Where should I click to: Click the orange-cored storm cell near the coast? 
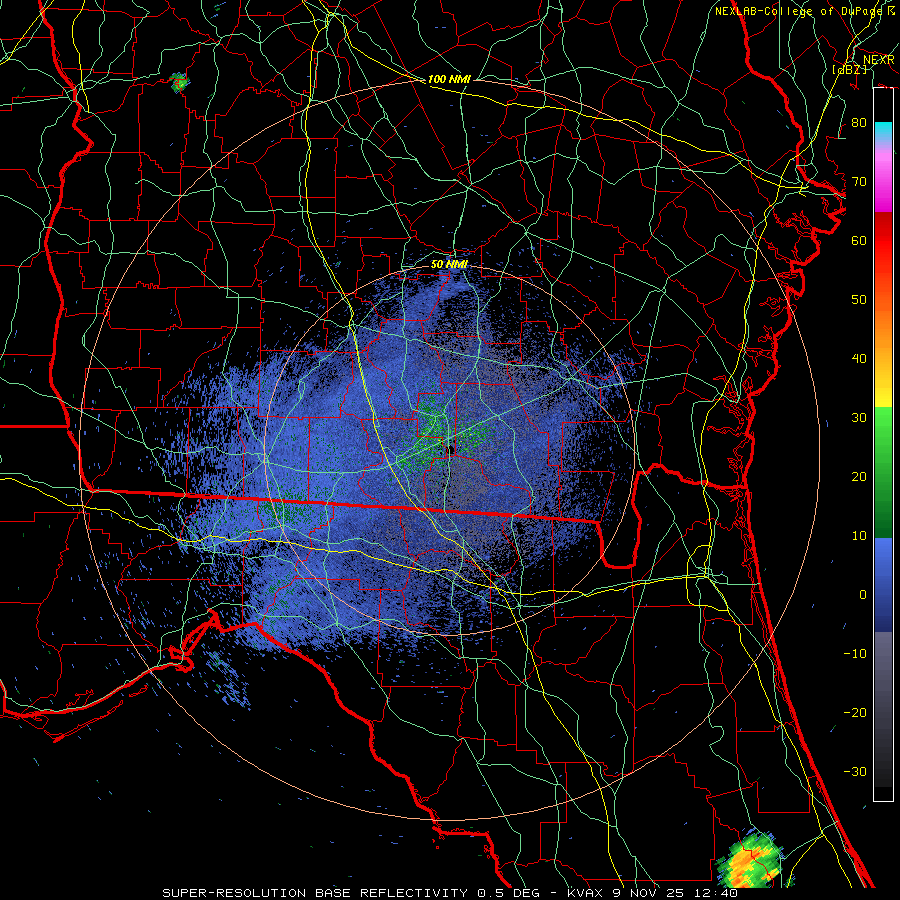click(750, 859)
